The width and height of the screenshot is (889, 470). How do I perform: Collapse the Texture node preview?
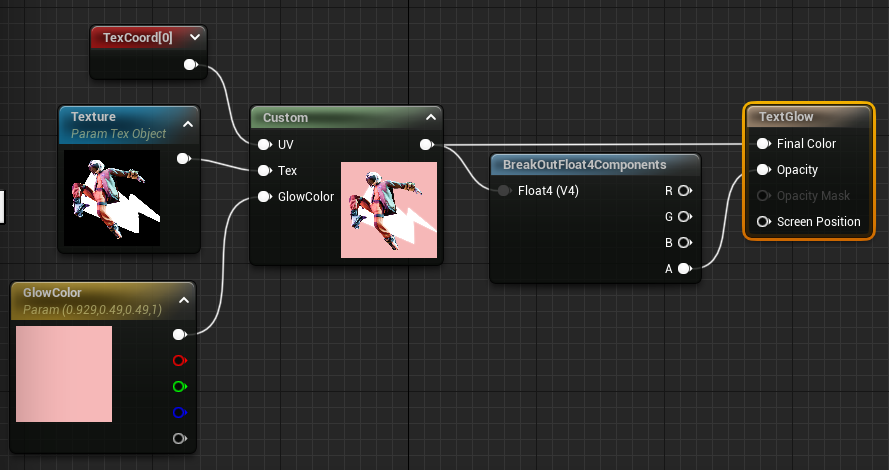coord(185,117)
